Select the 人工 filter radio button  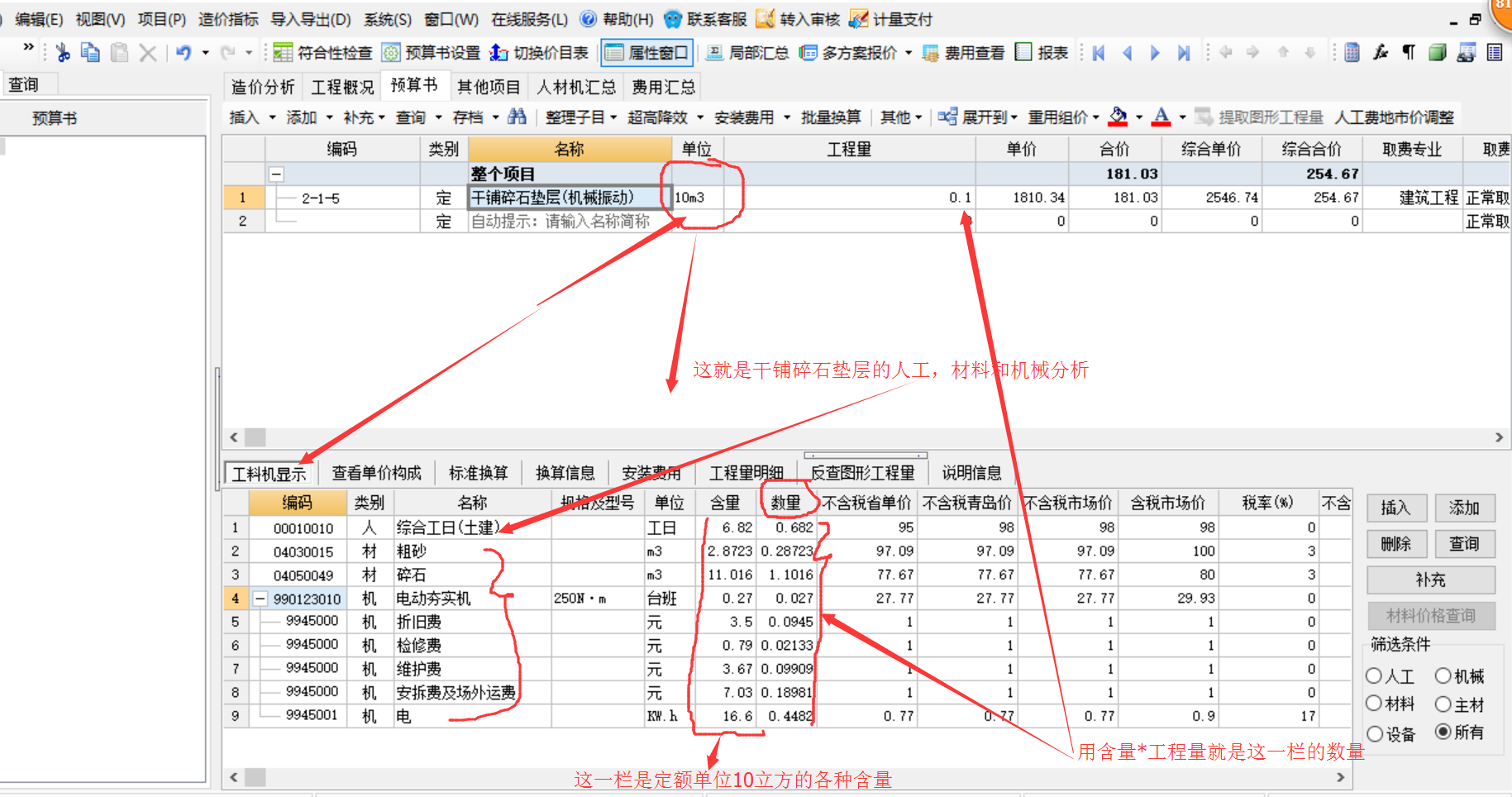pos(1374,676)
